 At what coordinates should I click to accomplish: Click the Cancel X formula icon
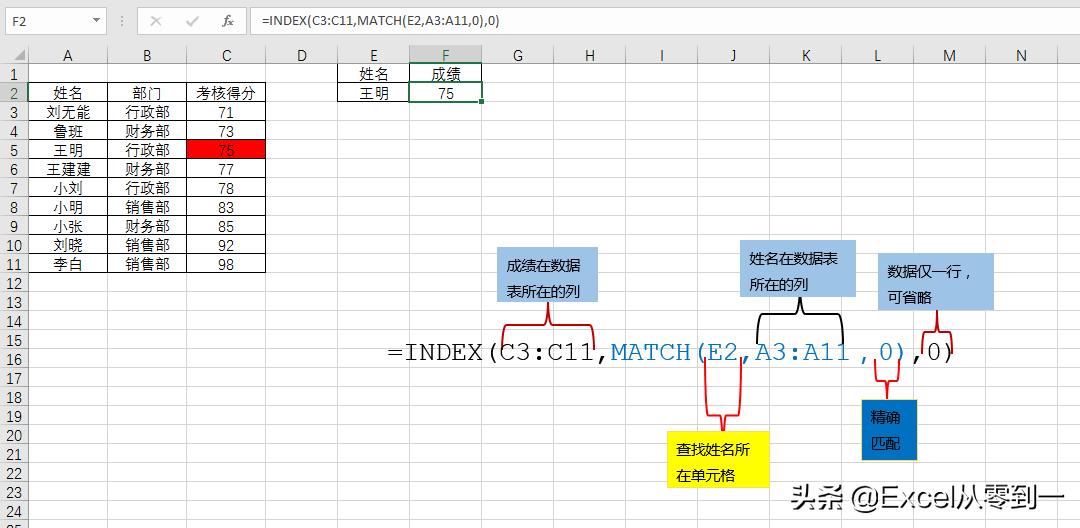[156, 21]
